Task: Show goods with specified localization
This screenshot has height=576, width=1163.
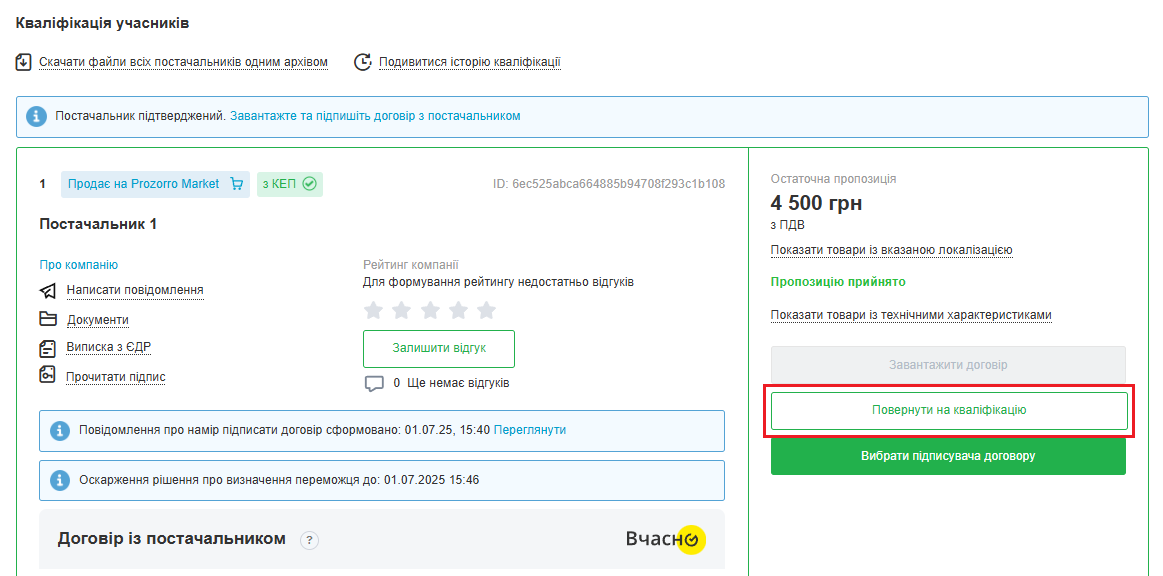Action: pyautogui.click(x=891, y=250)
